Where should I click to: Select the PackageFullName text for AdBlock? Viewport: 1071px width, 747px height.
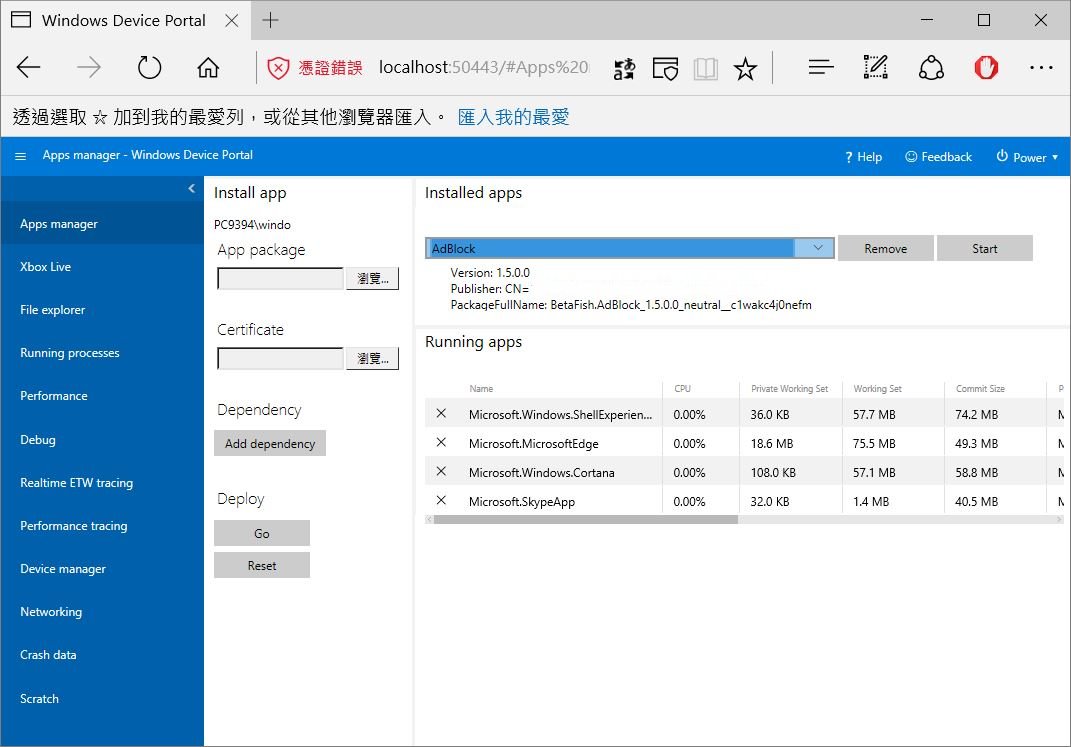pyautogui.click(x=631, y=305)
